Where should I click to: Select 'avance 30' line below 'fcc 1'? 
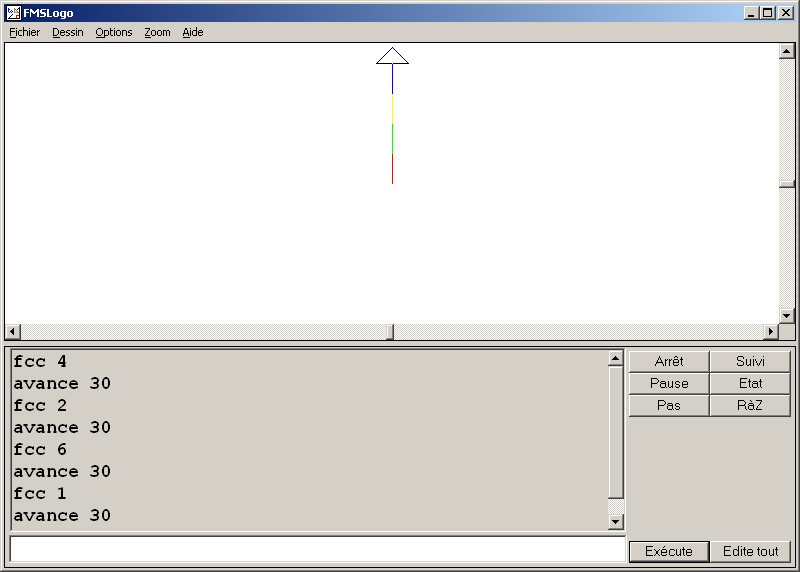click(x=62, y=515)
